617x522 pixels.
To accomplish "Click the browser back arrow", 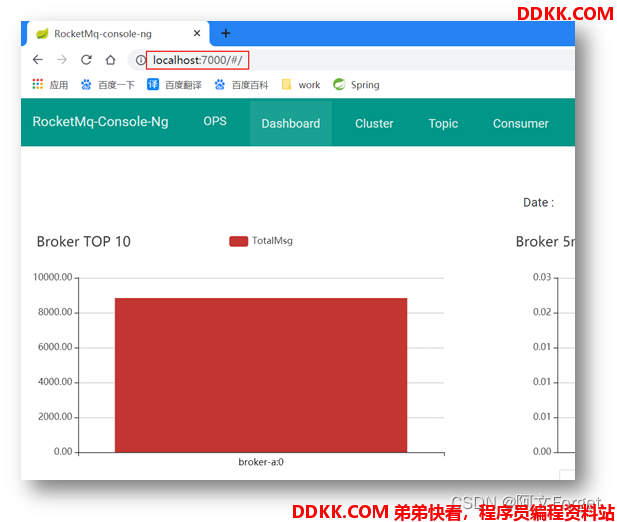I will click(x=38, y=60).
